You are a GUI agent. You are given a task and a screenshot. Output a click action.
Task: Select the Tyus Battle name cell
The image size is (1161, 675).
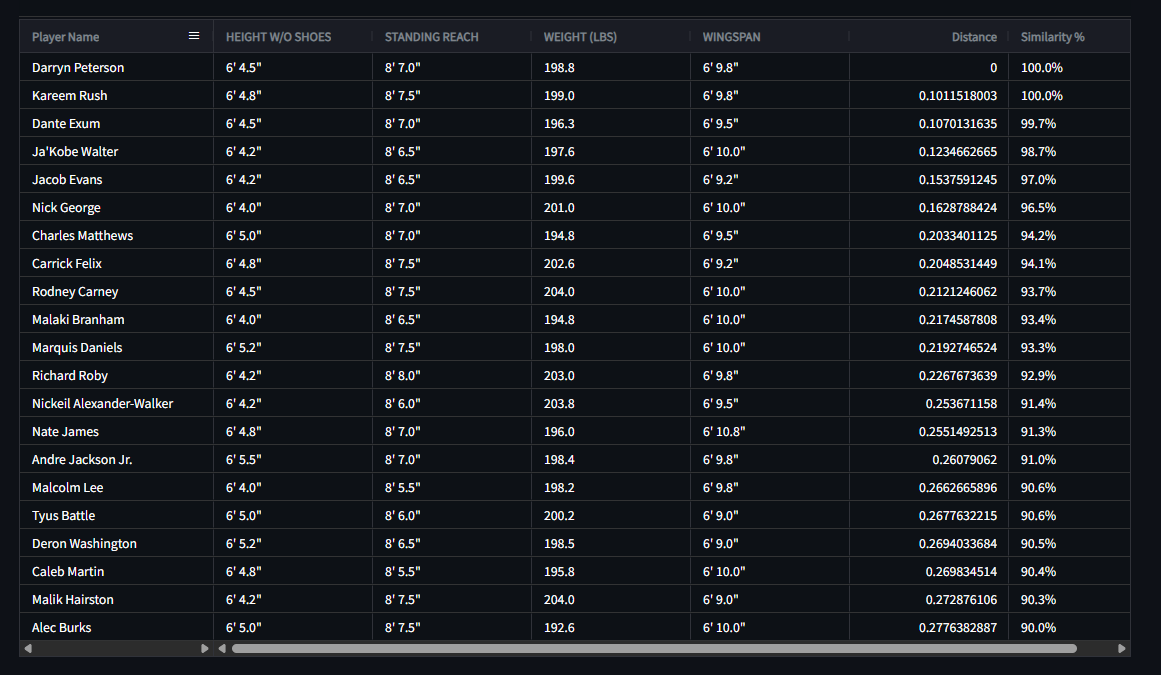(116, 516)
